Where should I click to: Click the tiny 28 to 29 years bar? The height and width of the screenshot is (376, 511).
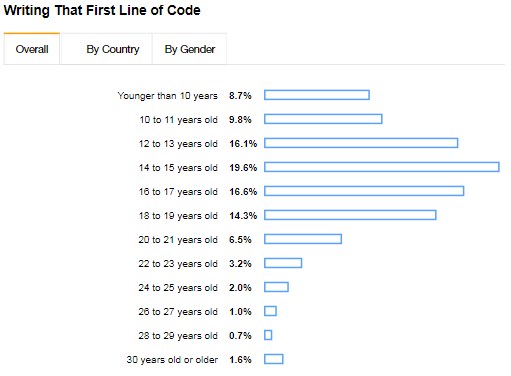click(268, 335)
